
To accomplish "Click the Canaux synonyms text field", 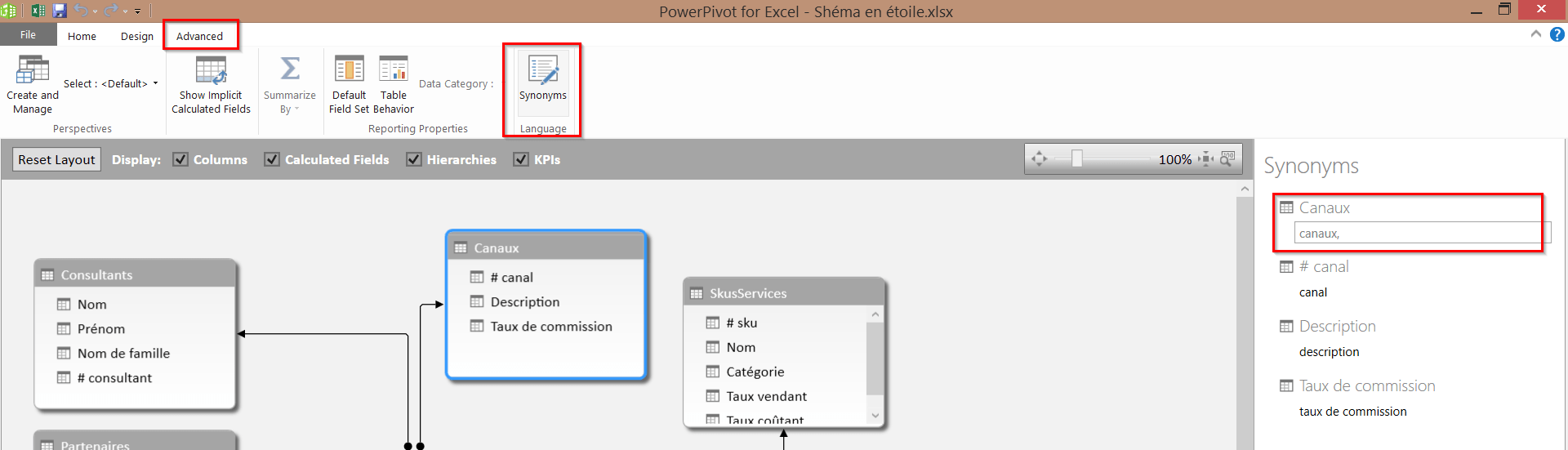I will (x=1416, y=234).
